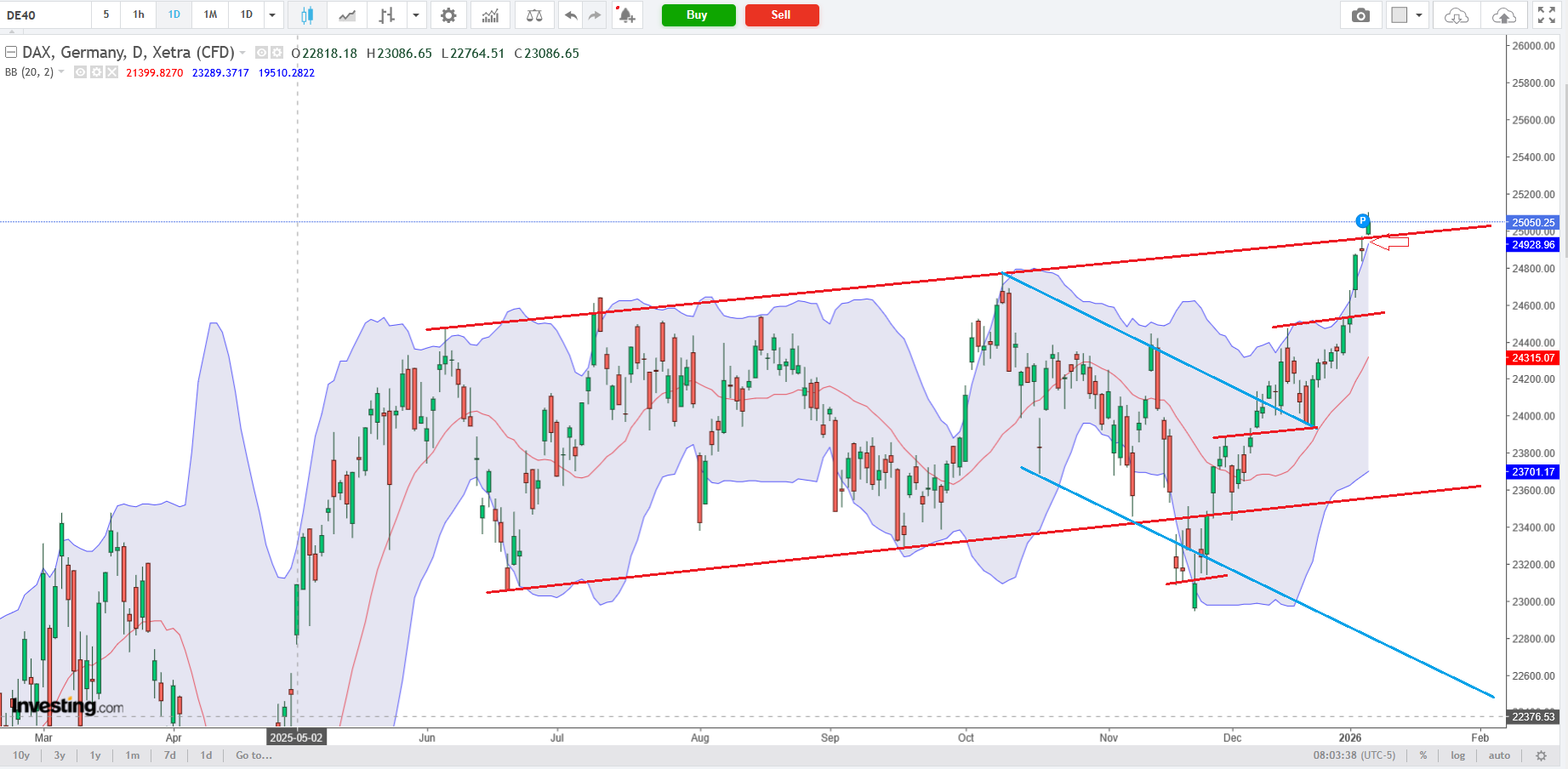
Task: Open the layout color square selector
Action: [1400, 15]
